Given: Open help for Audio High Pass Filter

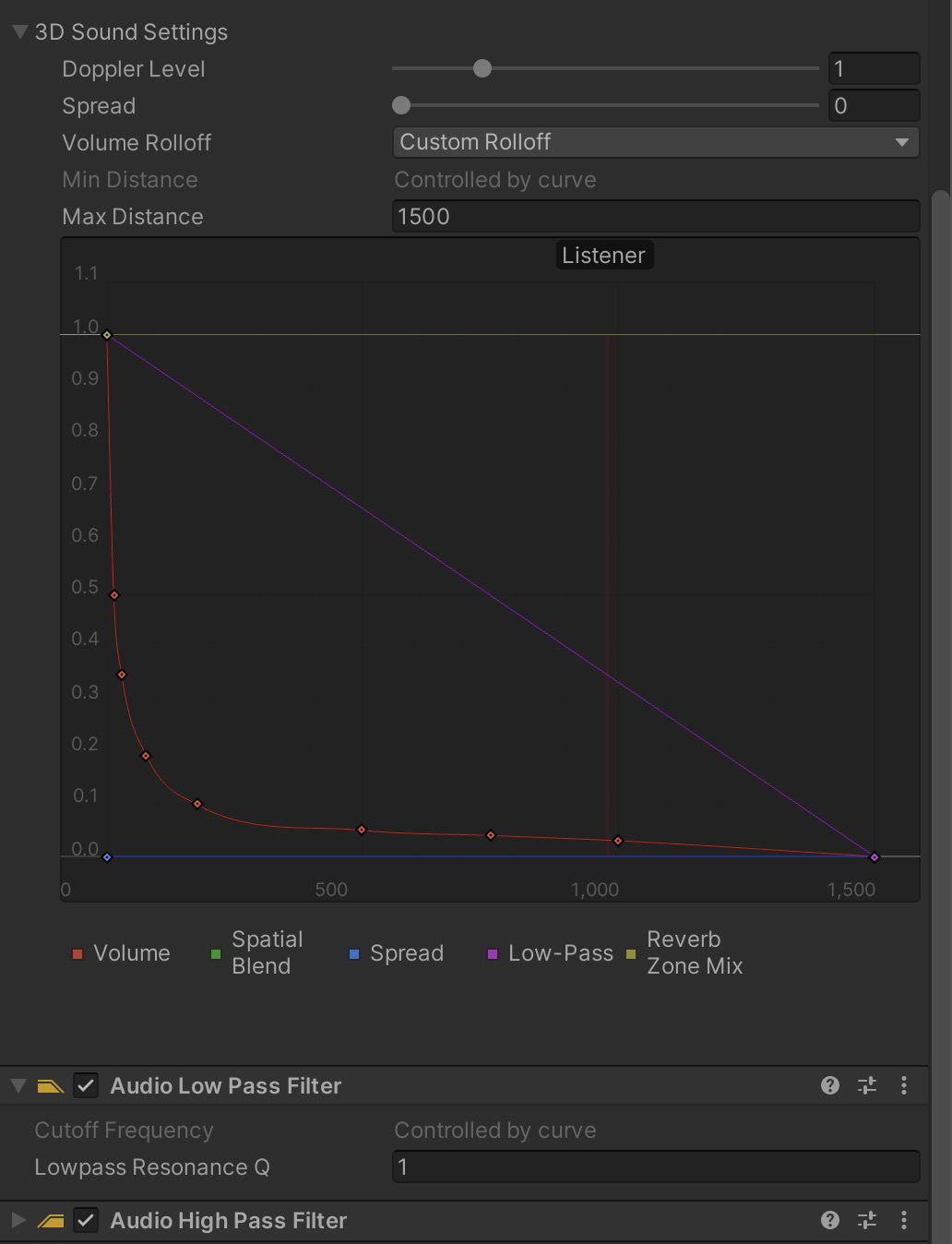Looking at the screenshot, I should 829,1220.
